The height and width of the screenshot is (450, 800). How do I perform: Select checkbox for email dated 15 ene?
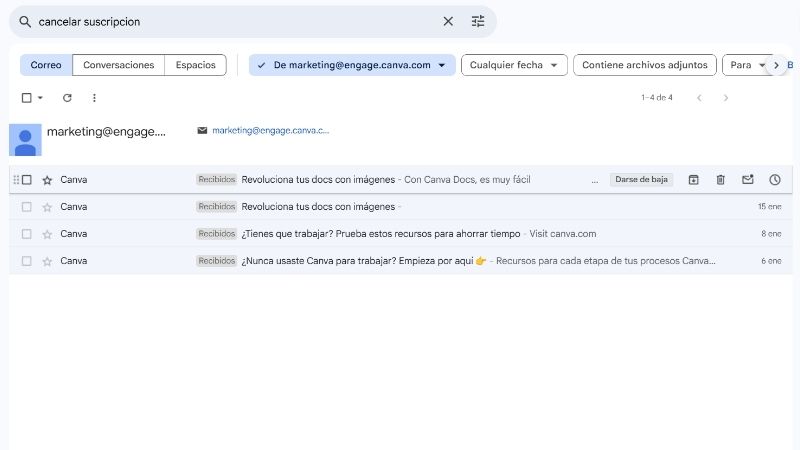point(27,207)
